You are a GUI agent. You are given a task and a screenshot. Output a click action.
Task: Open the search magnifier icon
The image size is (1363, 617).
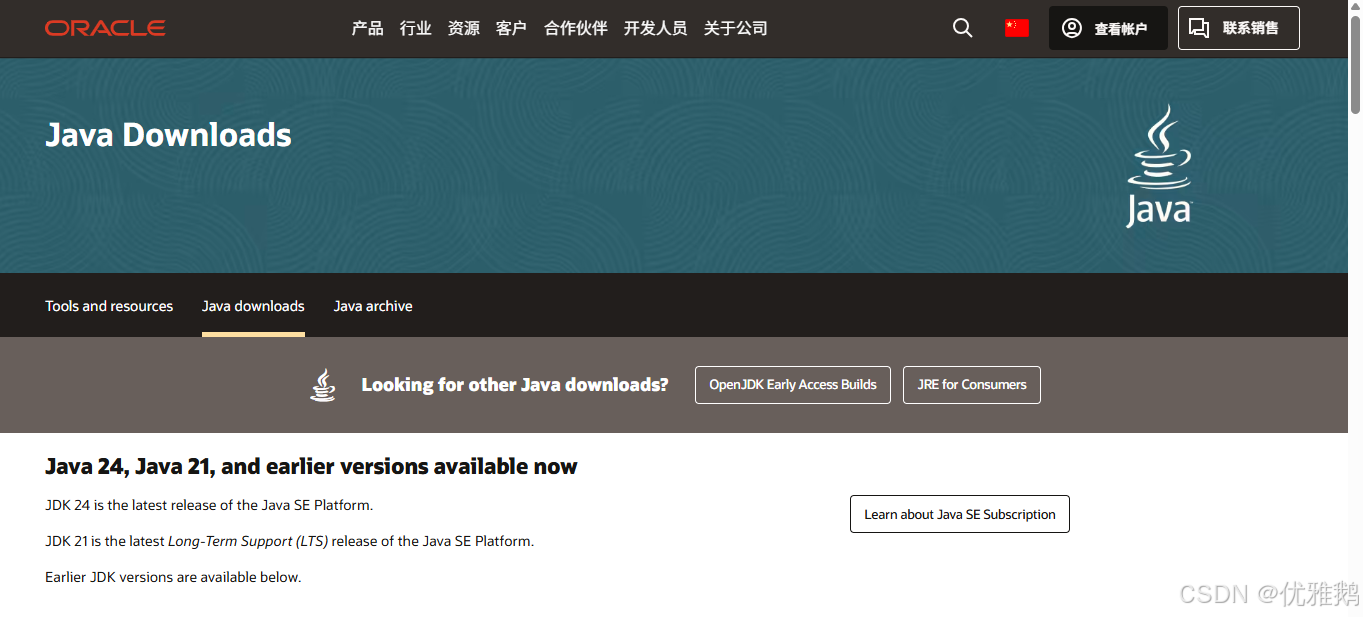pyautogui.click(x=962, y=28)
